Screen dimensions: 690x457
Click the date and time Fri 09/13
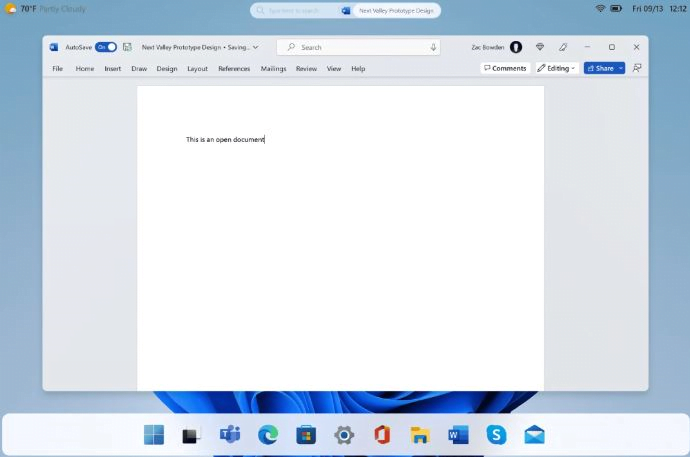[x=659, y=8]
